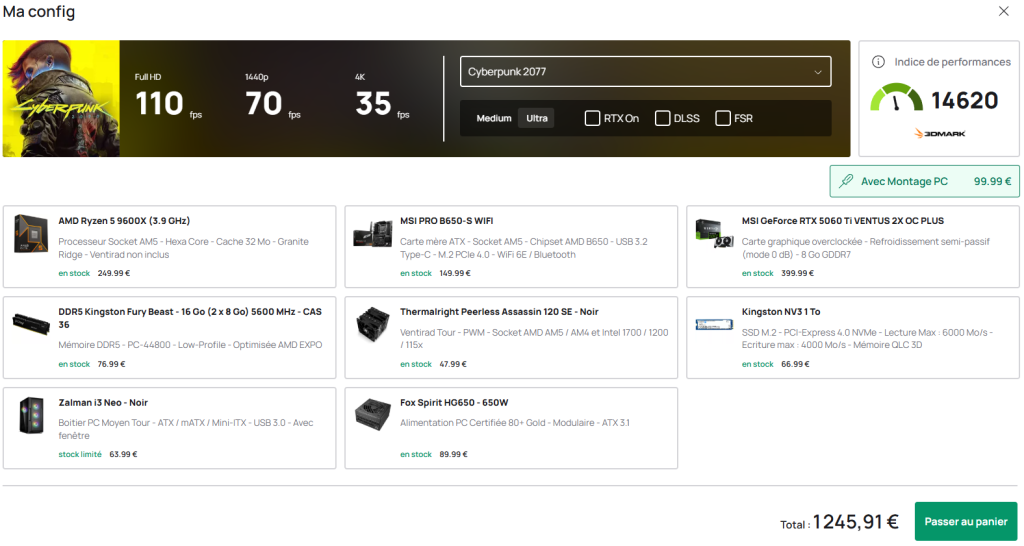1024x546 pixels.
Task: Click Avec Montage PC 99.99 € option
Action: click(x=924, y=181)
